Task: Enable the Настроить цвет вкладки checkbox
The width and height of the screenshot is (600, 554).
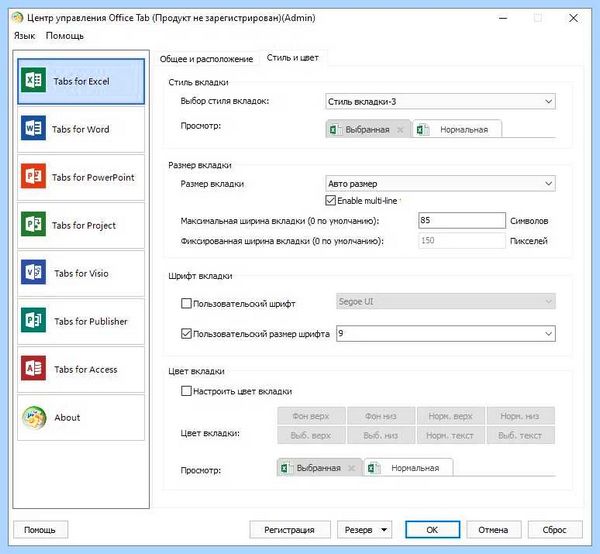Action: click(186, 391)
